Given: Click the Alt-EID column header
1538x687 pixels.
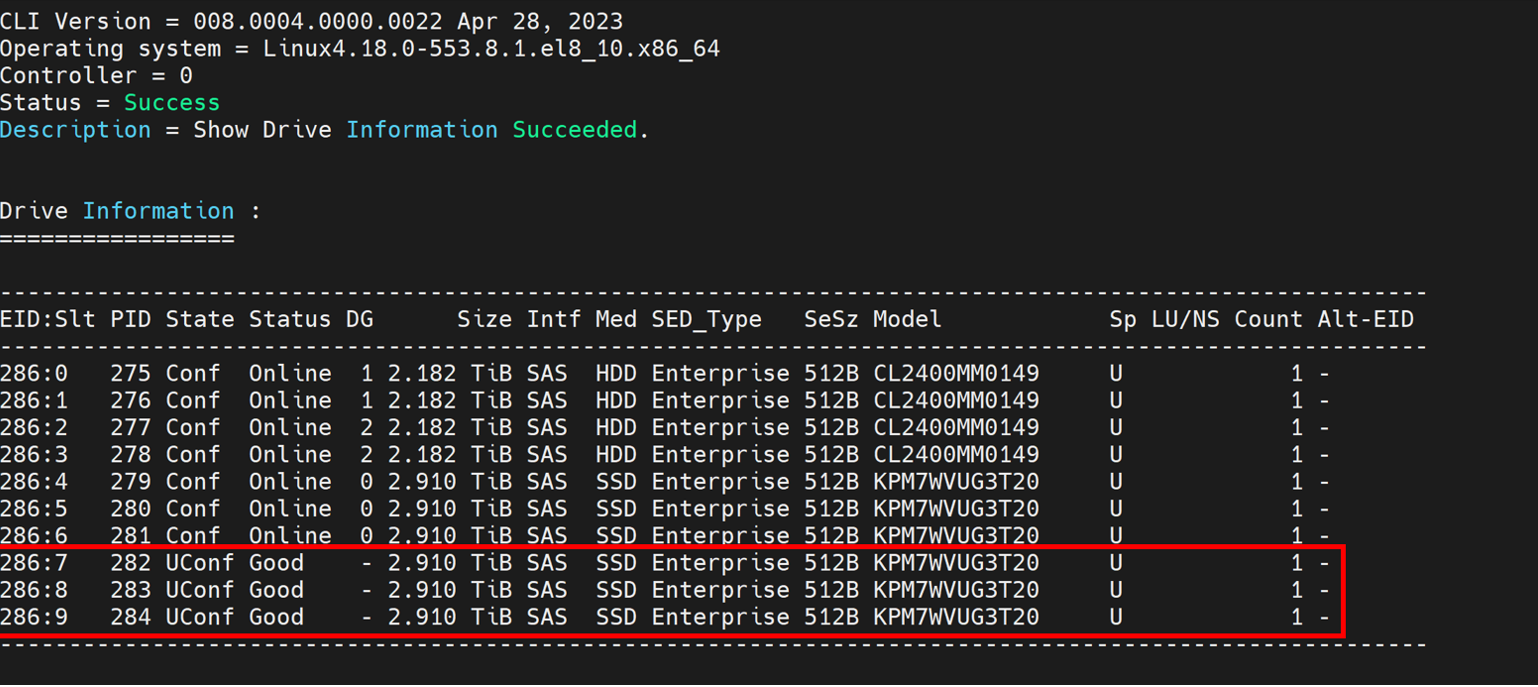Looking at the screenshot, I should point(1365,319).
